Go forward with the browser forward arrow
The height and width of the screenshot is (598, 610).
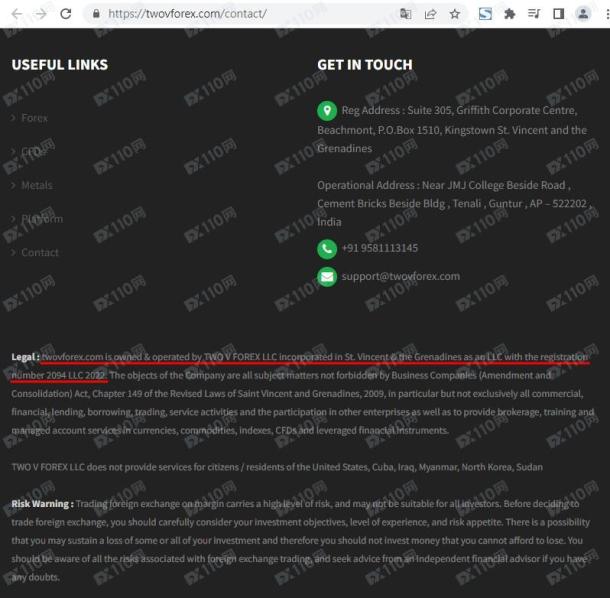(41, 14)
